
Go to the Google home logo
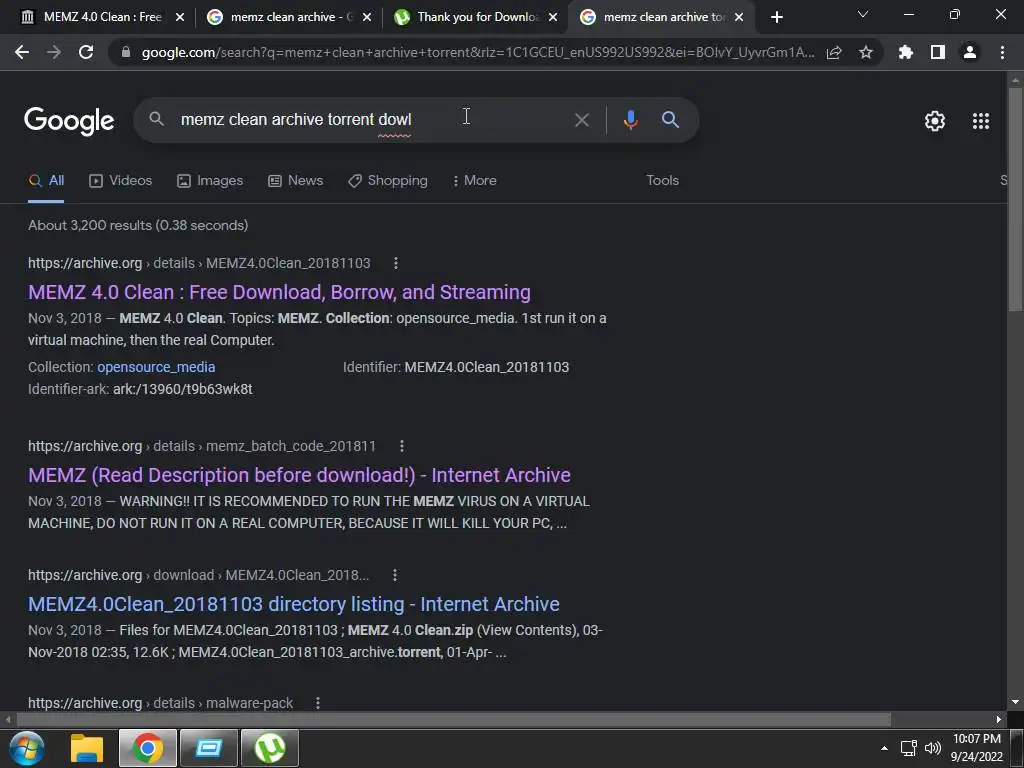(x=69, y=121)
